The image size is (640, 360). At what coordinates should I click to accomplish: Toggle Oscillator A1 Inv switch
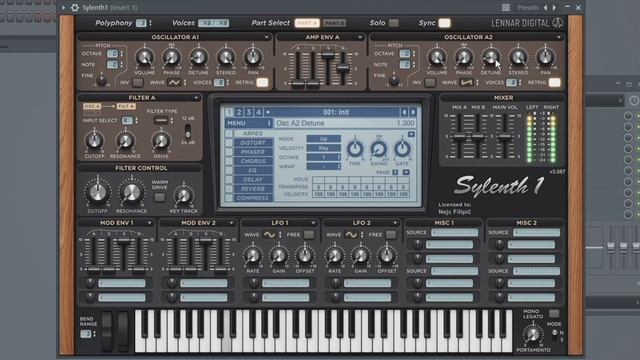click(138, 82)
